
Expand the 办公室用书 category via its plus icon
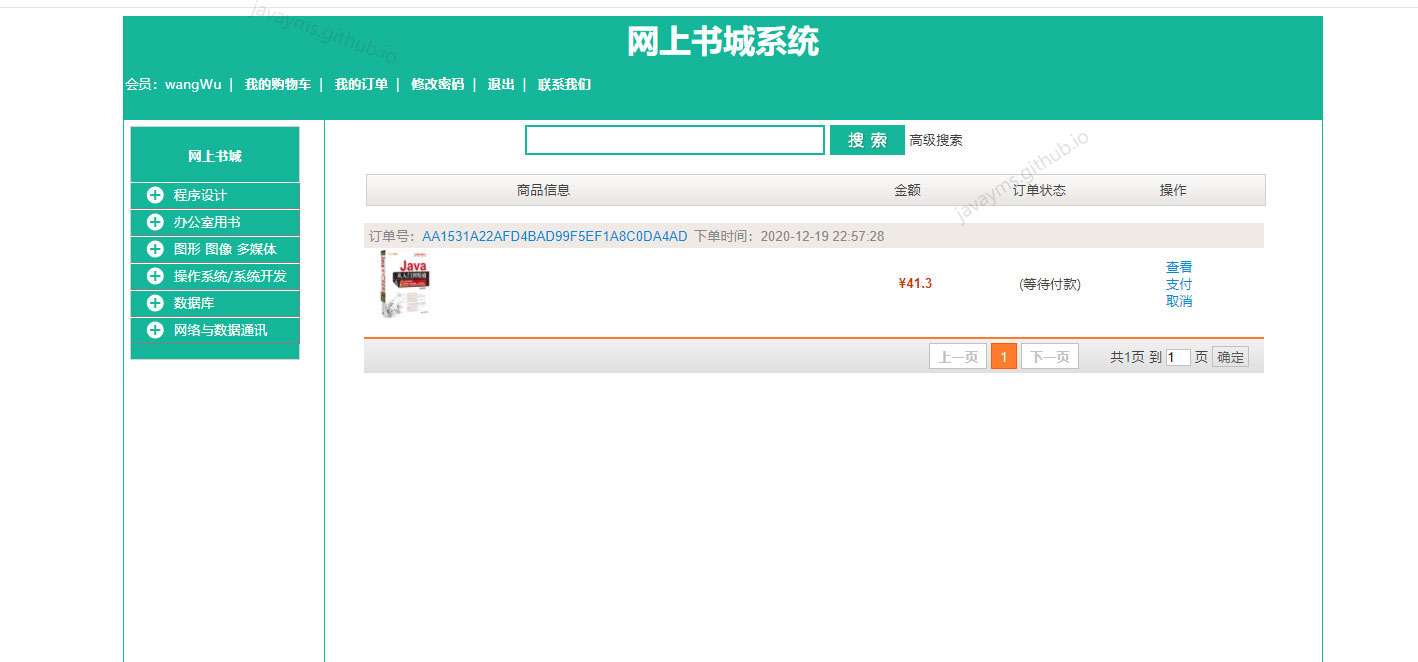click(155, 222)
